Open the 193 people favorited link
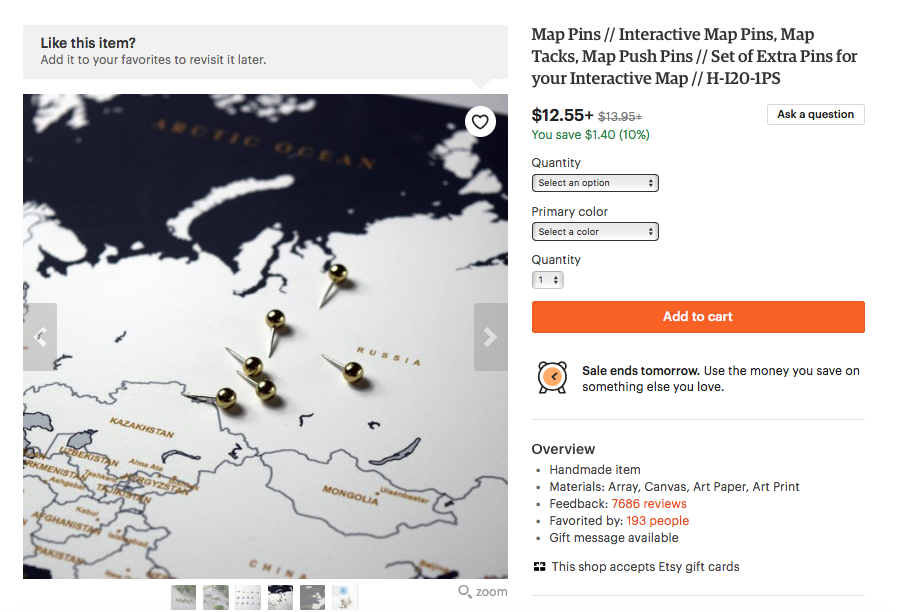920x612 pixels. tap(658, 521)
